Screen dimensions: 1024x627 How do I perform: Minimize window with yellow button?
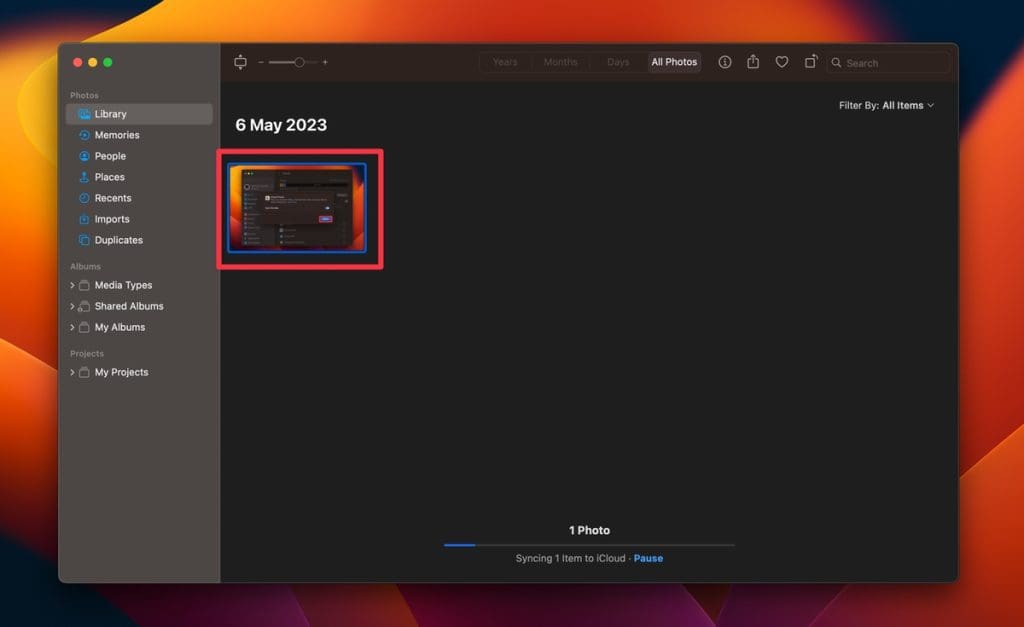(x=93, y=62)
